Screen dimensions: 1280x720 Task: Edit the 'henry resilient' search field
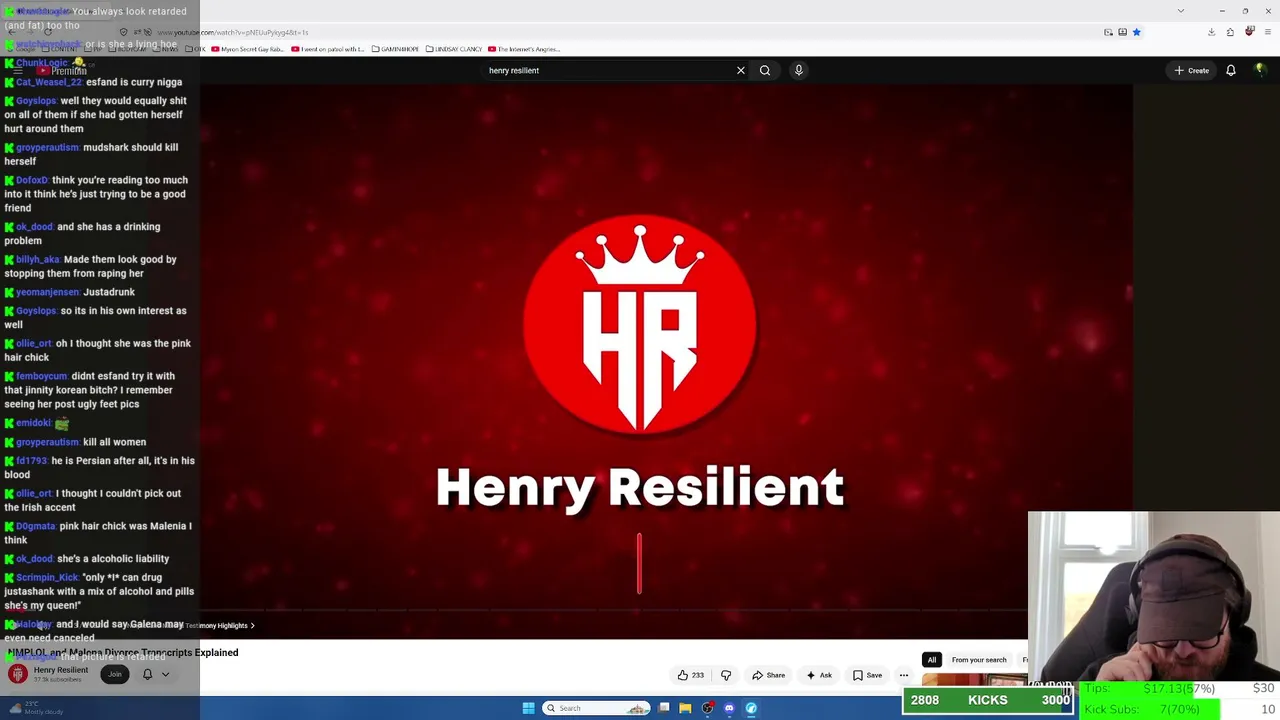coord(607,70)
